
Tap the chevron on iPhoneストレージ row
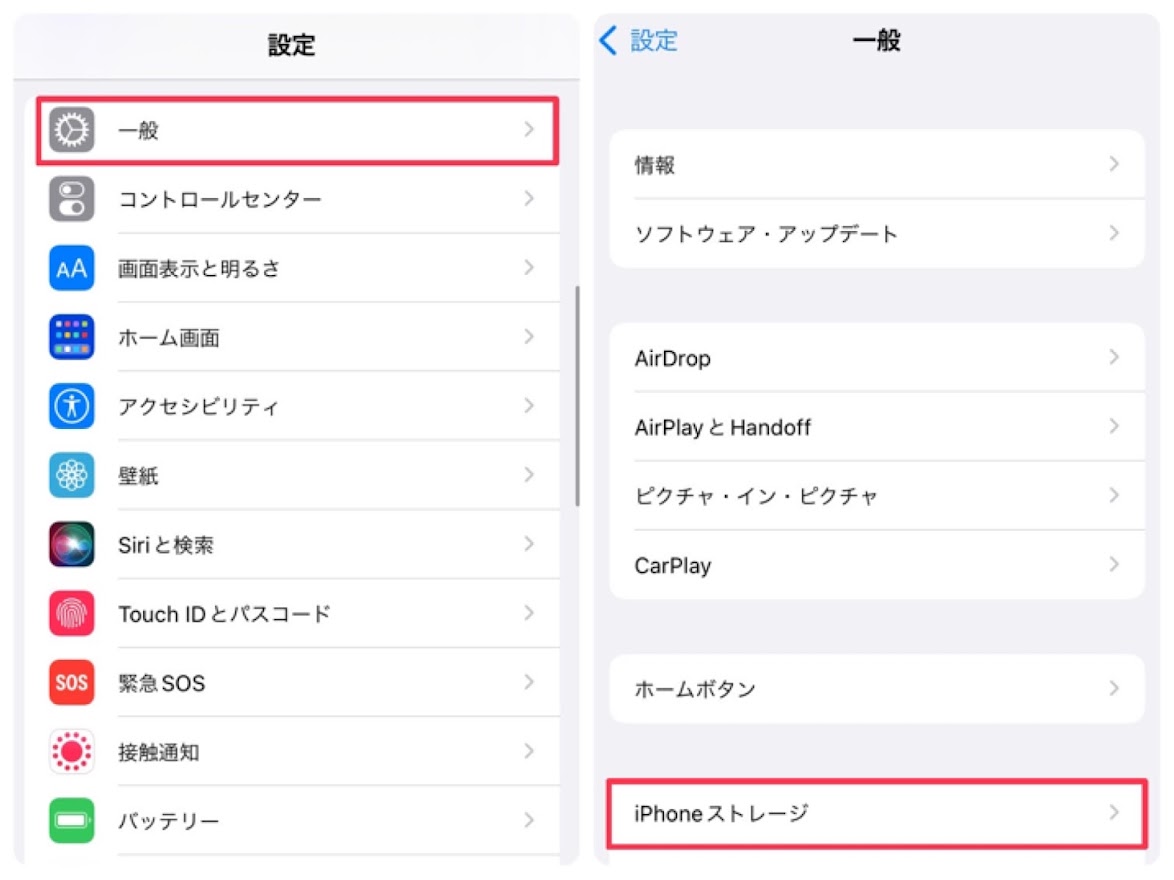1114,813
